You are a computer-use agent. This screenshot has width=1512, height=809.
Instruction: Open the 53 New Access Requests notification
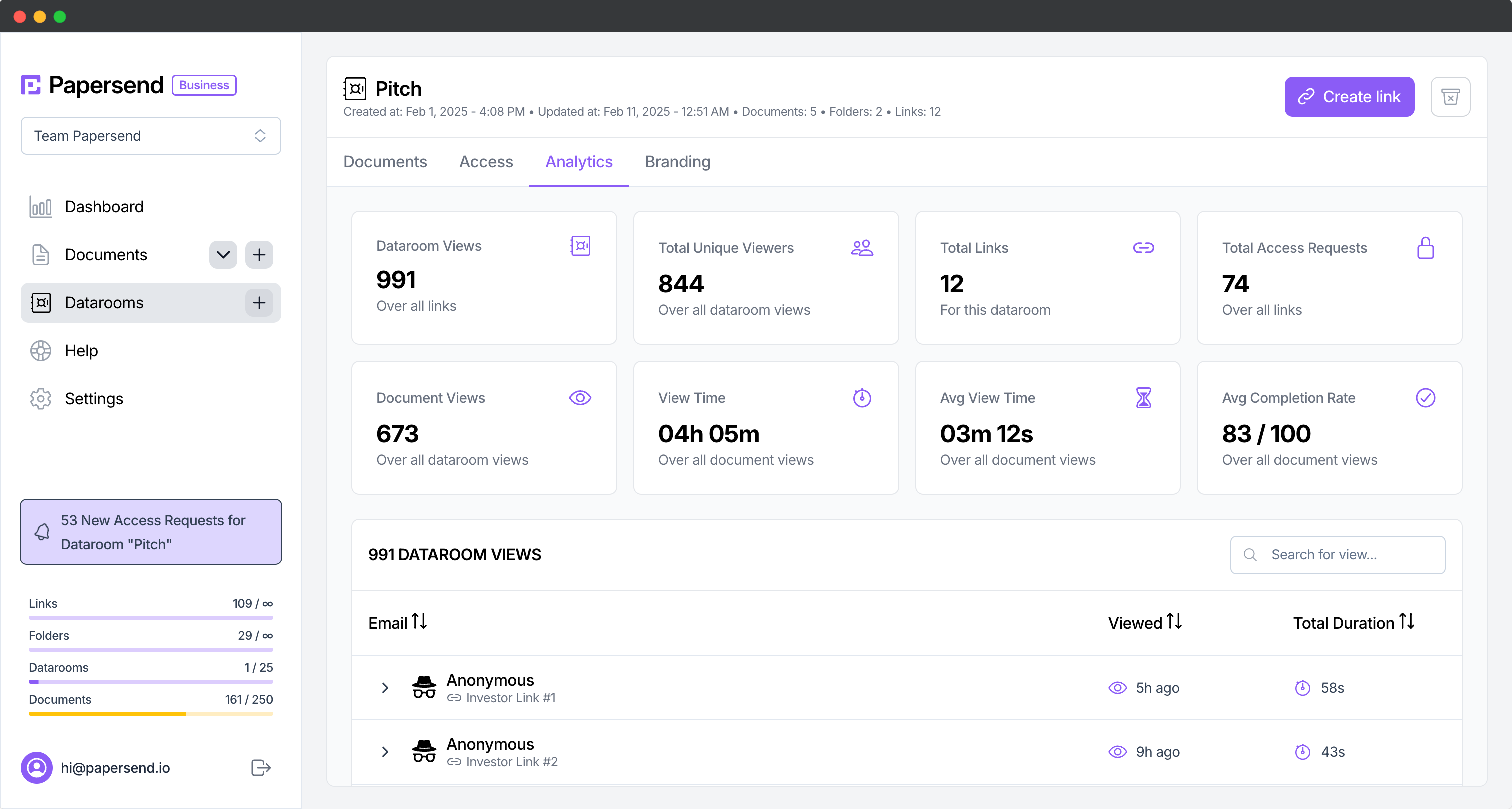pyautogui.click(x=151, y=532)
